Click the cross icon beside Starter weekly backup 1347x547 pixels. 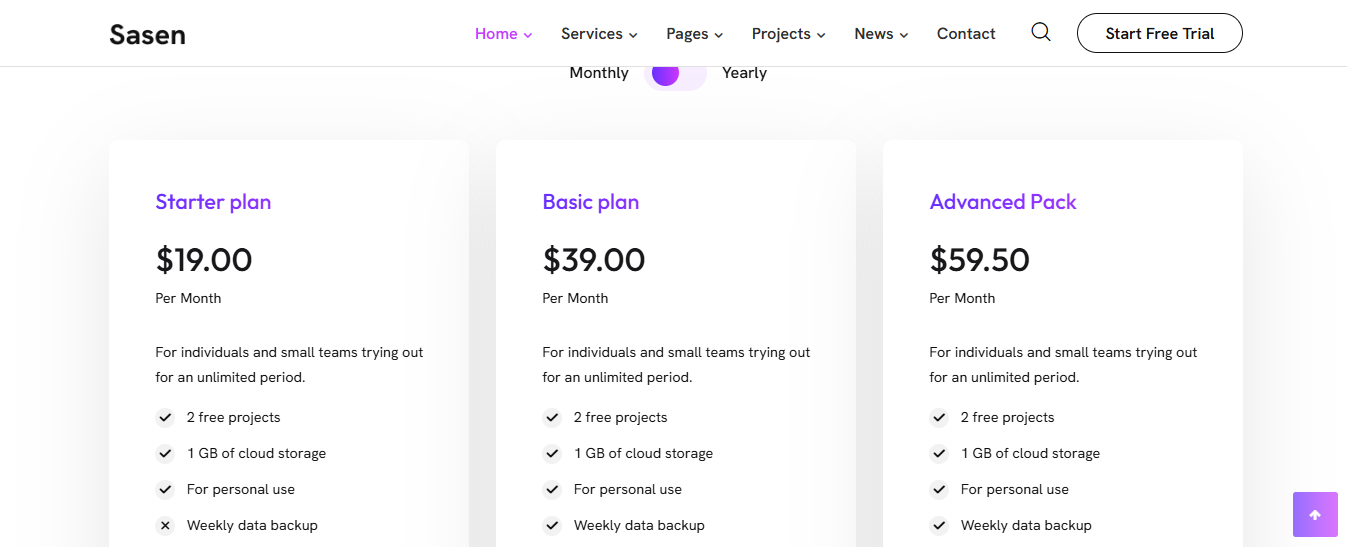[165, 525]
